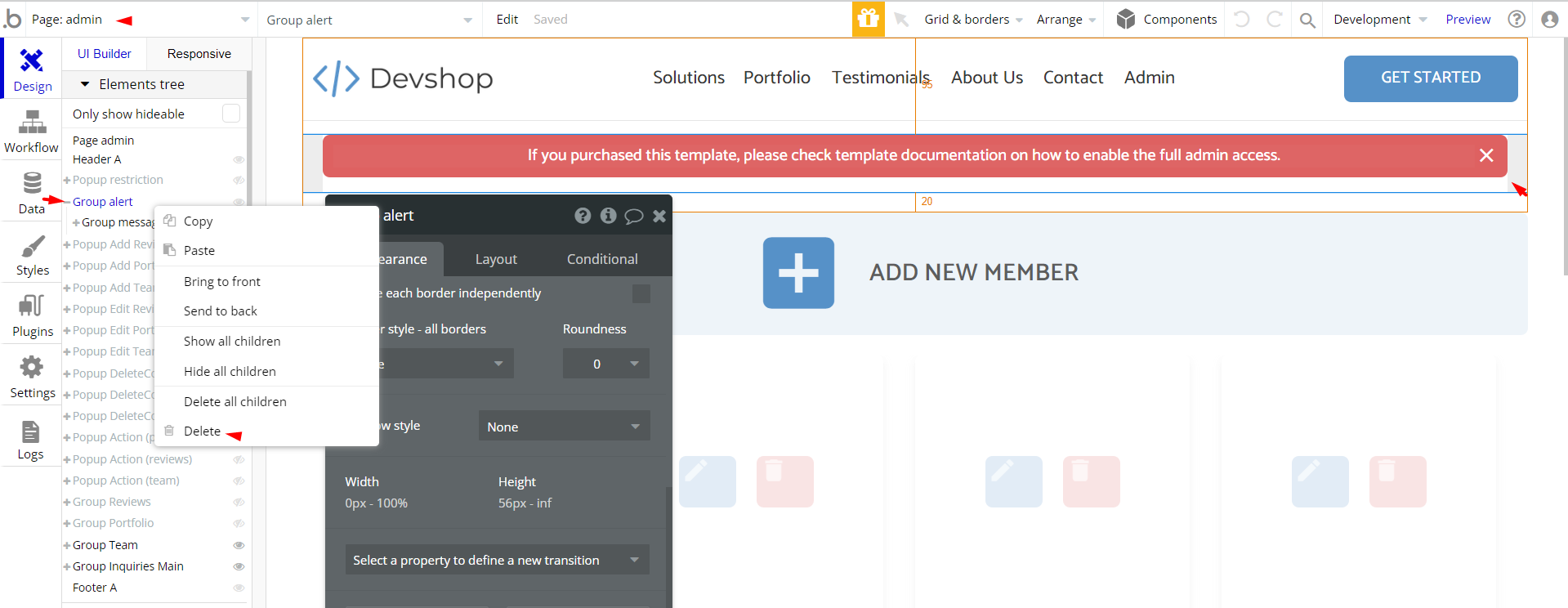The image size is (1568, 608).
Task: Open the search magnifier icon
Action: [x=1307, y=20]
